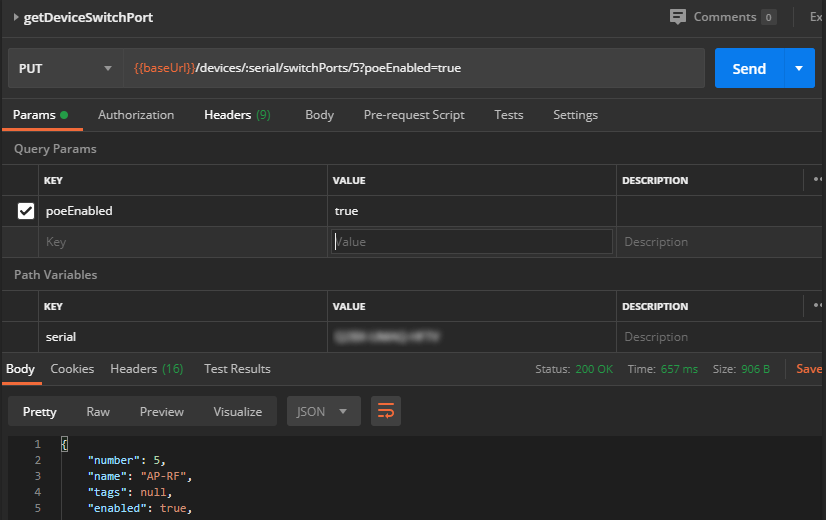This screenshot has height=520, width=826.
Task: Open the request Settings tab
Action: coord(575,115)
